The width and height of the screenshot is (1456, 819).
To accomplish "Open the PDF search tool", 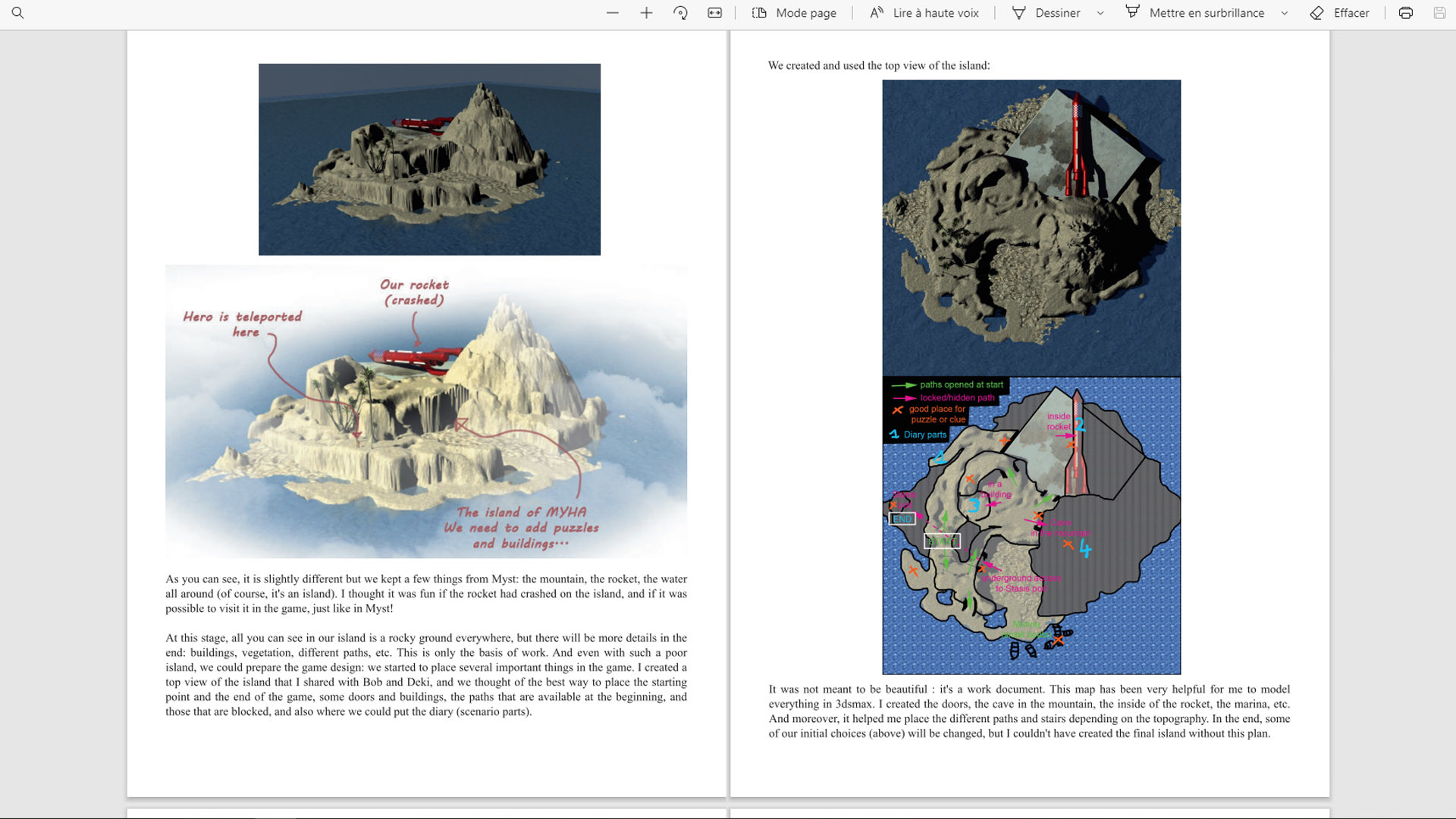I will (18, 13).
